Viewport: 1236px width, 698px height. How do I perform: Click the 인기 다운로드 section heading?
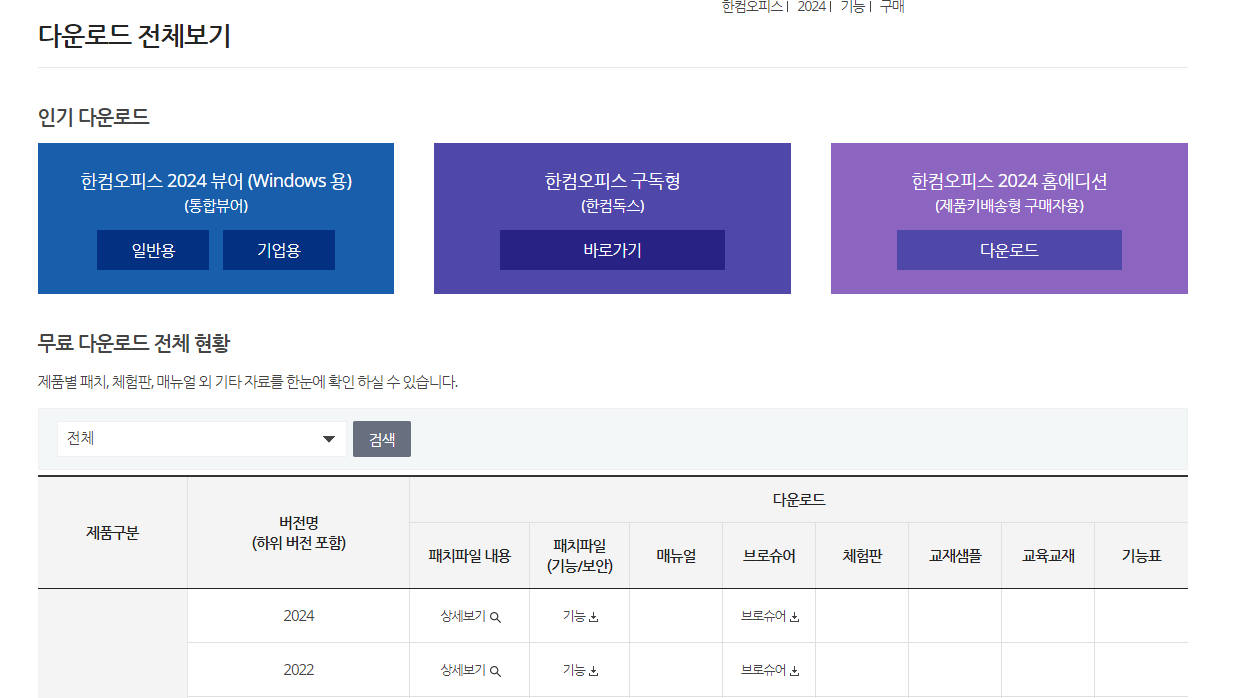94,117
